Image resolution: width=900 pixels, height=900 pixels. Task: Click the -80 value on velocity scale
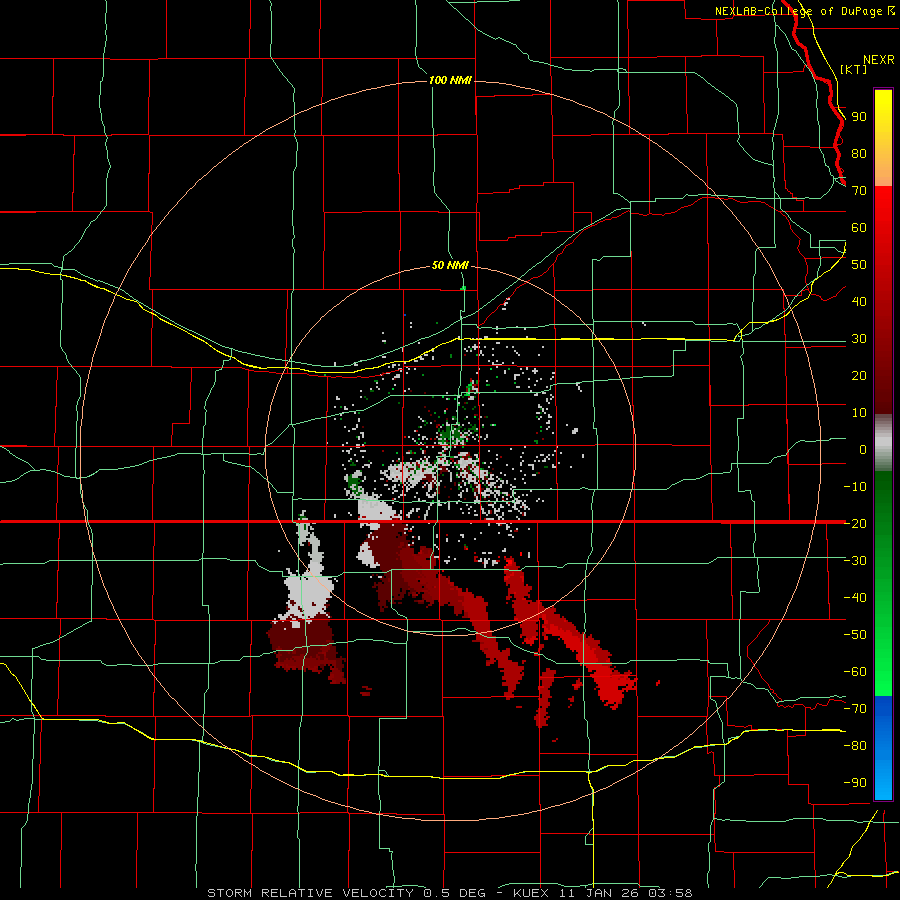click(855, 746)
